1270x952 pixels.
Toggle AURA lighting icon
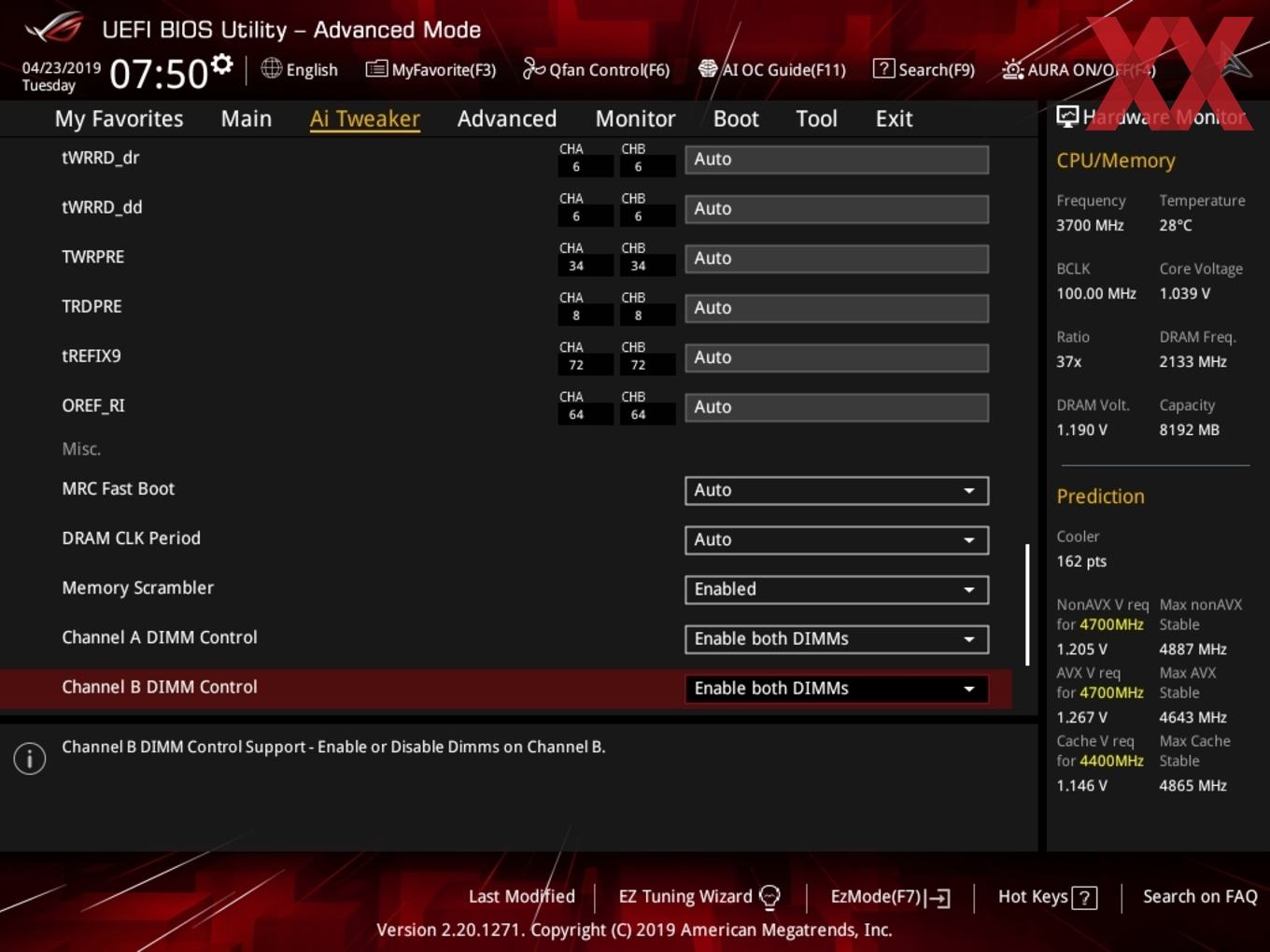pos(1012,69)
